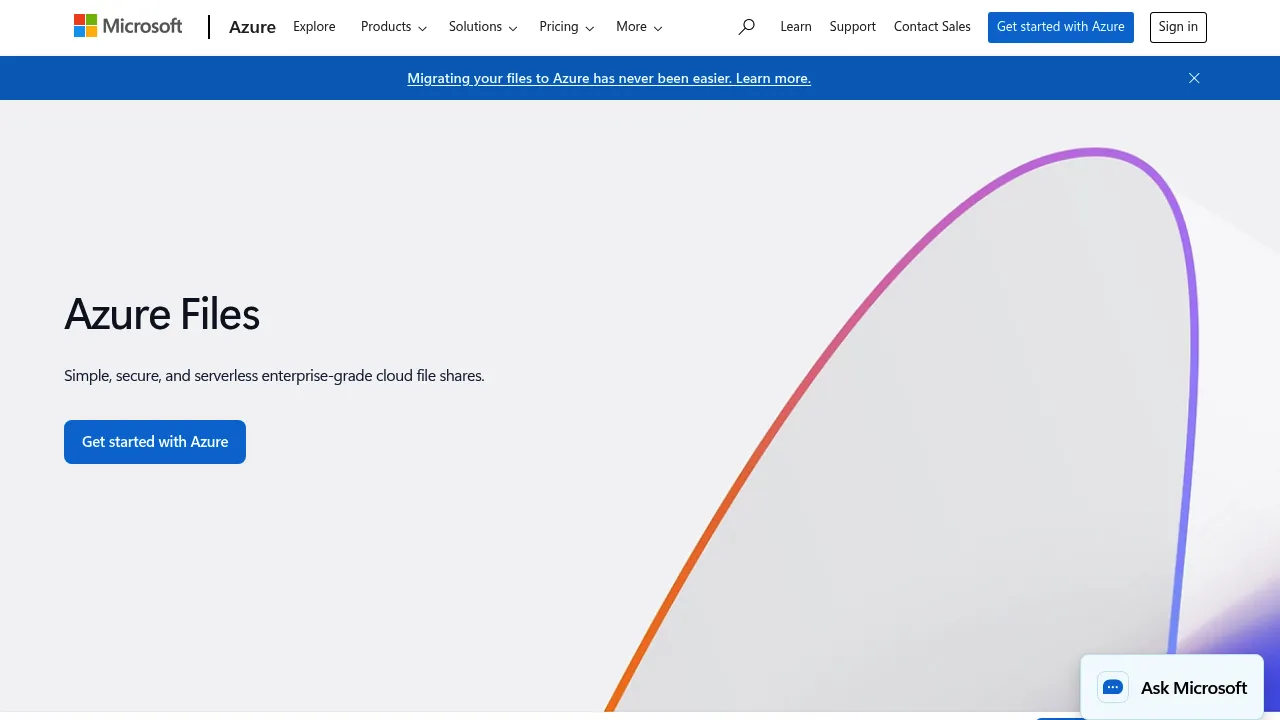Dismiss the blue migration banner
Screen dimensions: 1280x720
pyautogui.click(x=1194, y=78)
